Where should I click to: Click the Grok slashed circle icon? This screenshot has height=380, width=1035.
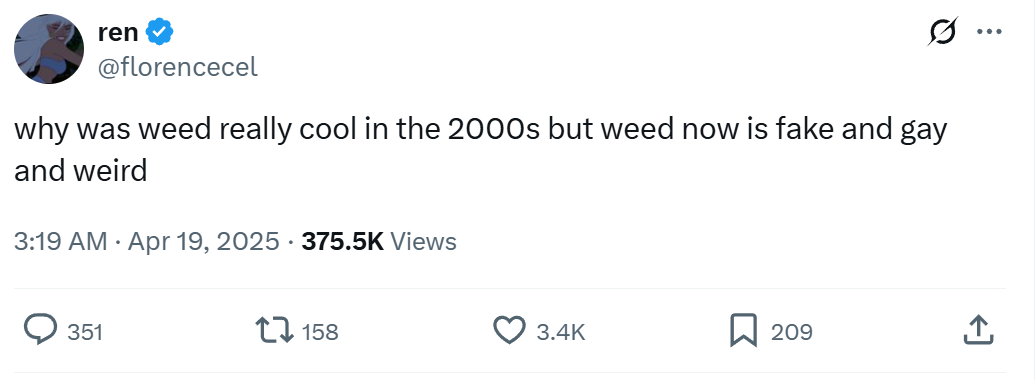[943, 32]
